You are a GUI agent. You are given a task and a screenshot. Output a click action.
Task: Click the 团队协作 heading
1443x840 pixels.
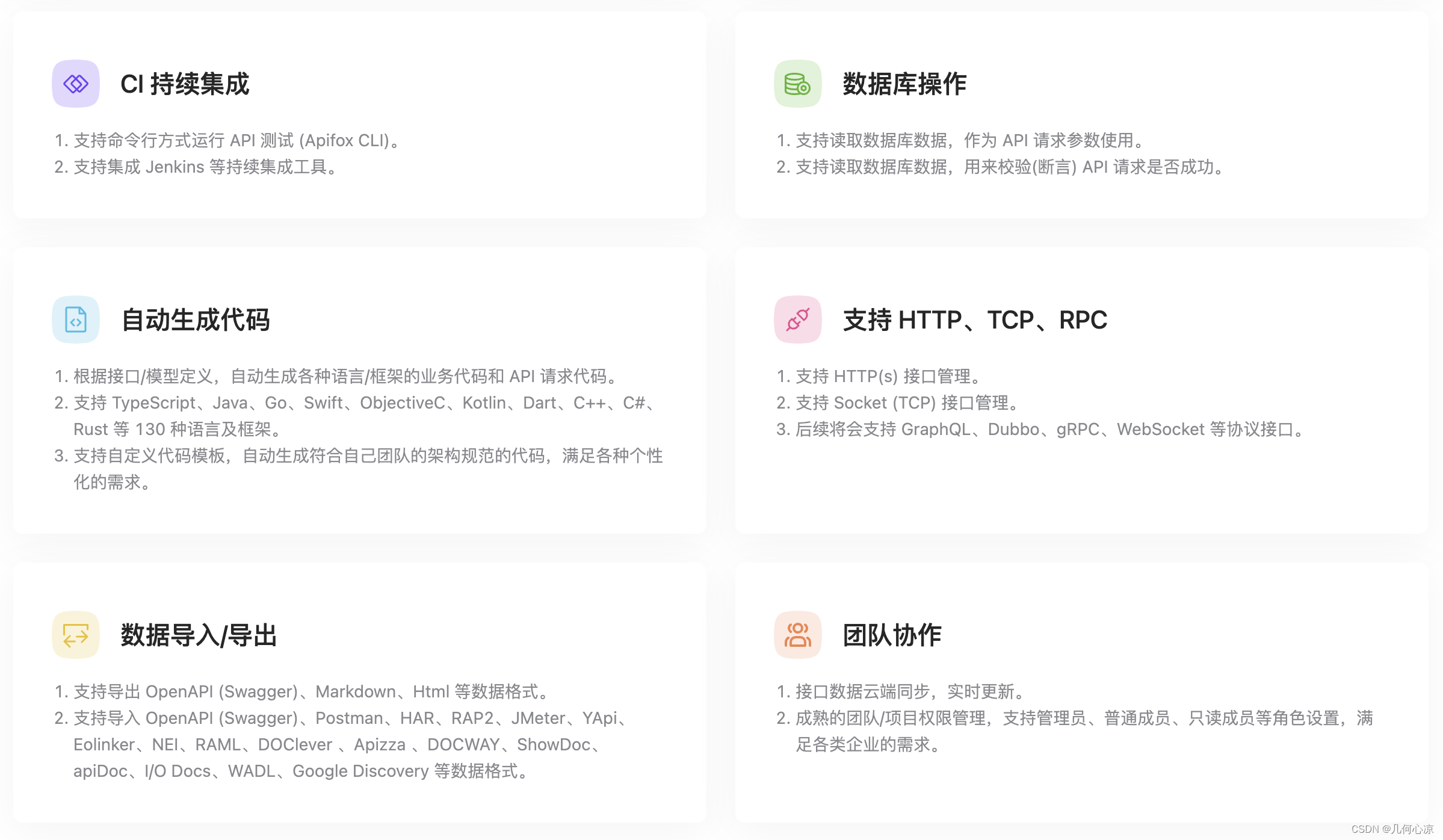pos(892,635)
